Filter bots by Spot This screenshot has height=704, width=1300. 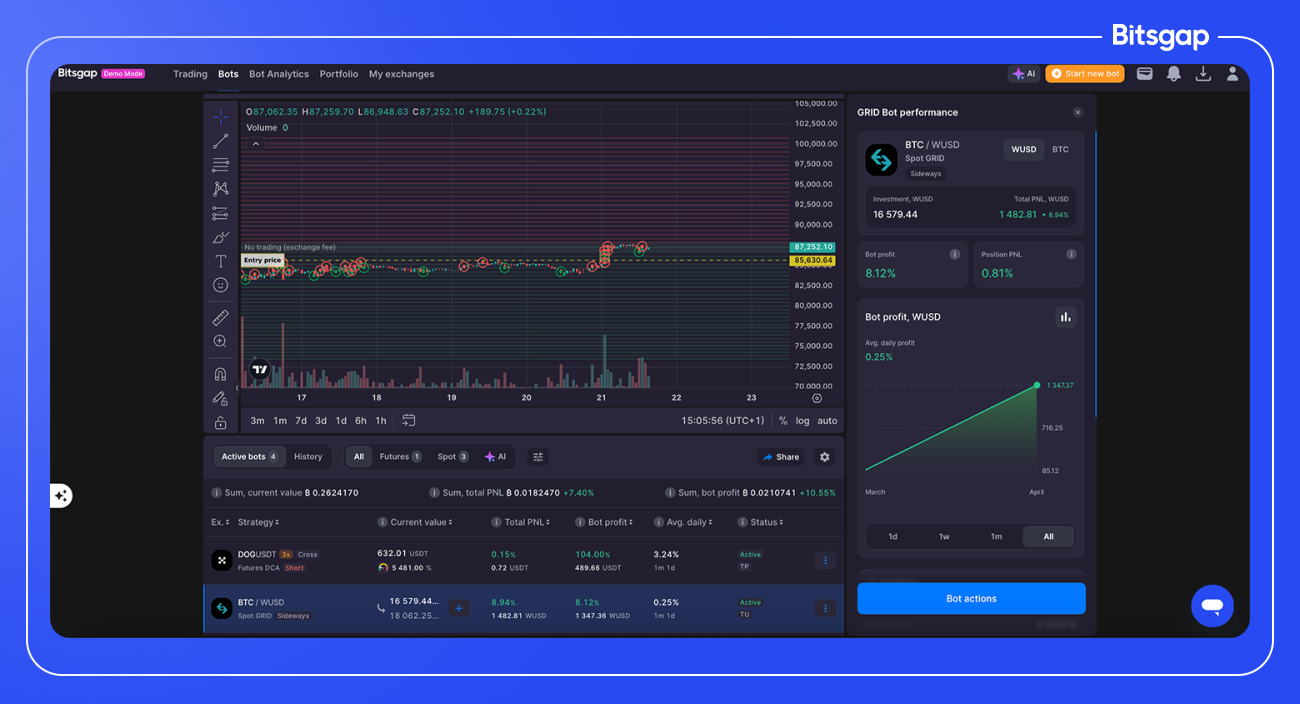click(453, 457)
